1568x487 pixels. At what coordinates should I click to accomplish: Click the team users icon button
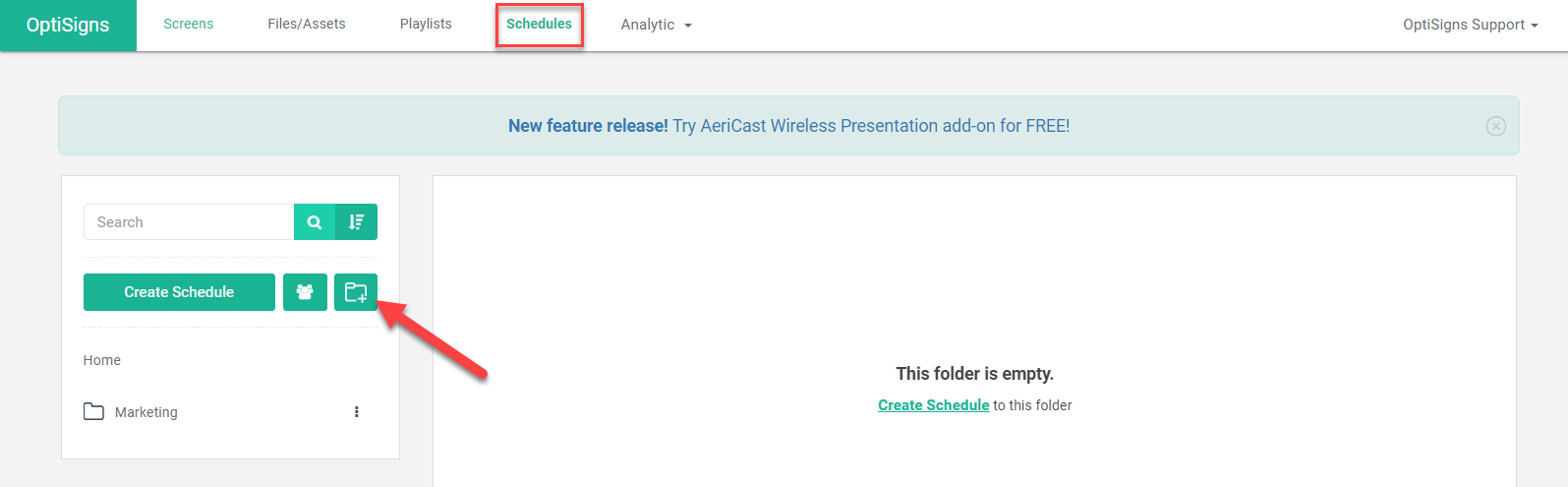305,292
